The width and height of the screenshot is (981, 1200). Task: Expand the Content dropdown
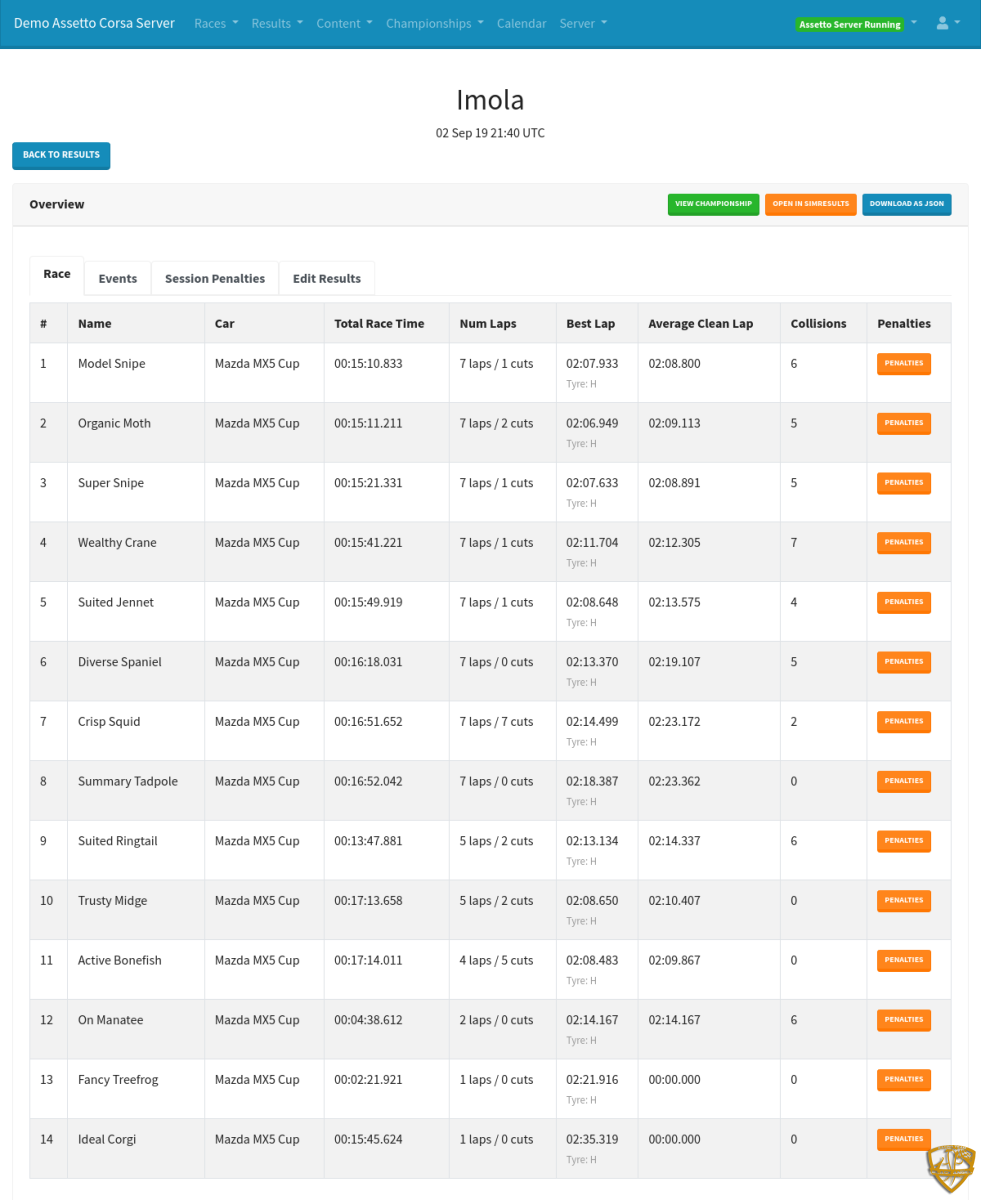[x=344, y=23]
